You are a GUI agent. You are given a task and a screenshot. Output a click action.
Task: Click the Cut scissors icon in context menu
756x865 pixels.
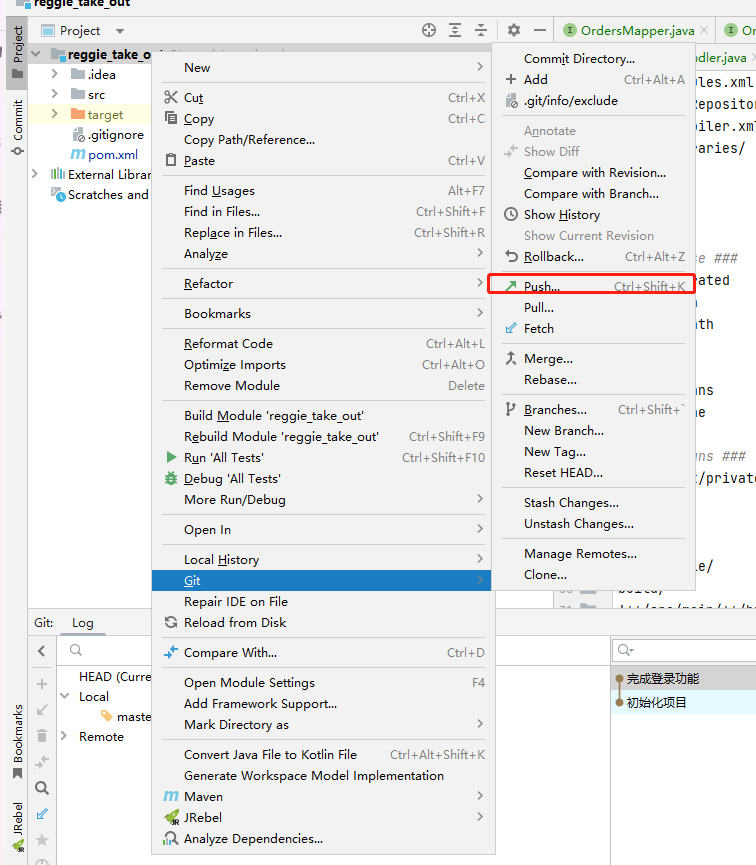[x=171, y=98]
